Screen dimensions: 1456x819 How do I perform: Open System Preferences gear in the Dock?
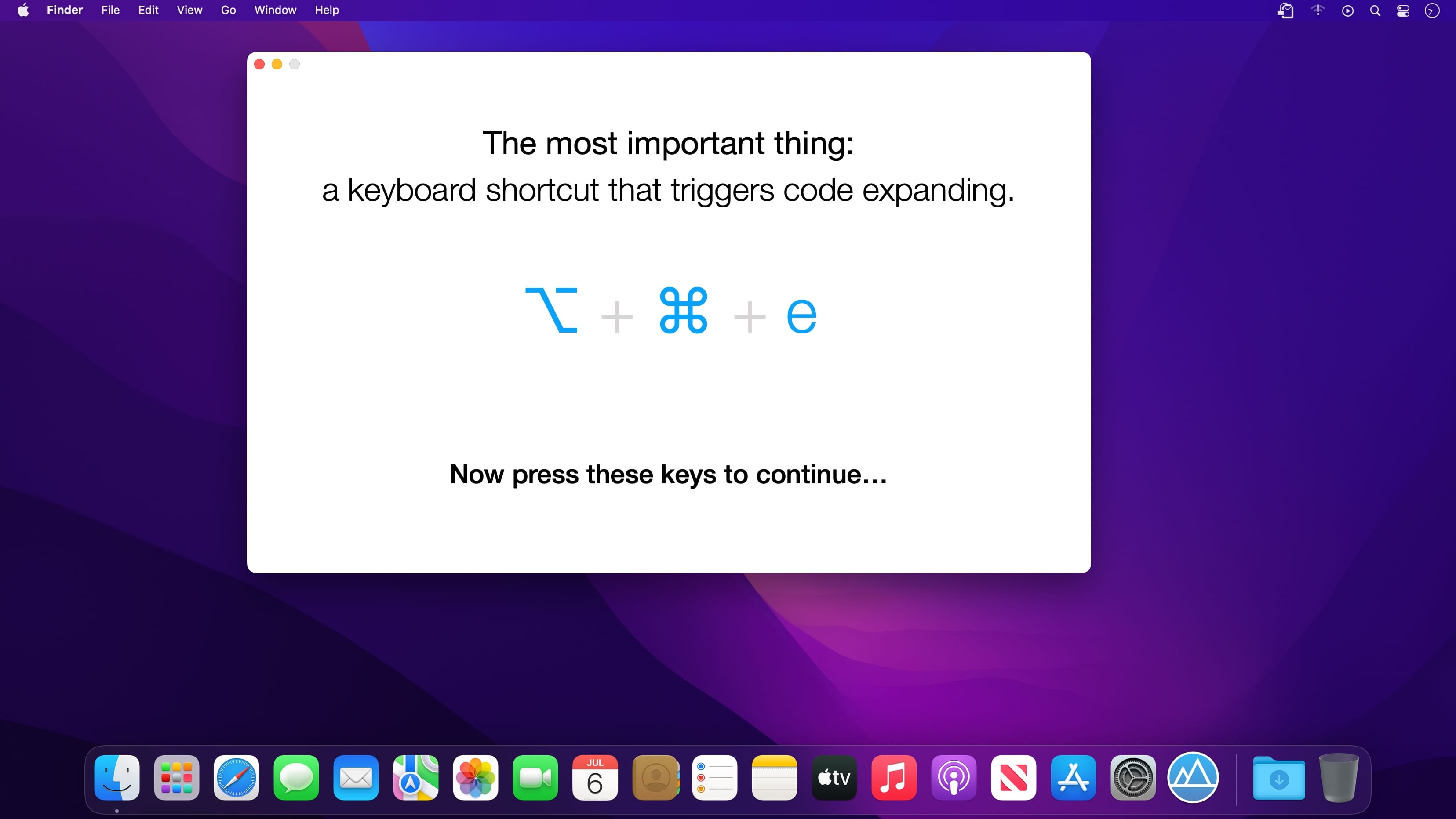pos(1133,778)
